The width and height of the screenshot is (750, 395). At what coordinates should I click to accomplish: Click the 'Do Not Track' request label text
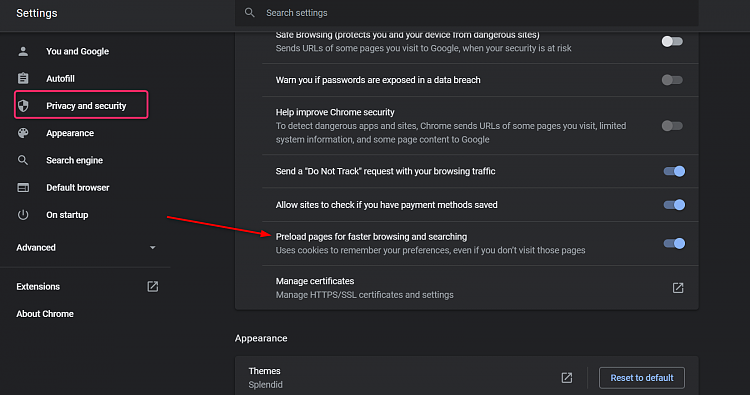pos(386,171)
